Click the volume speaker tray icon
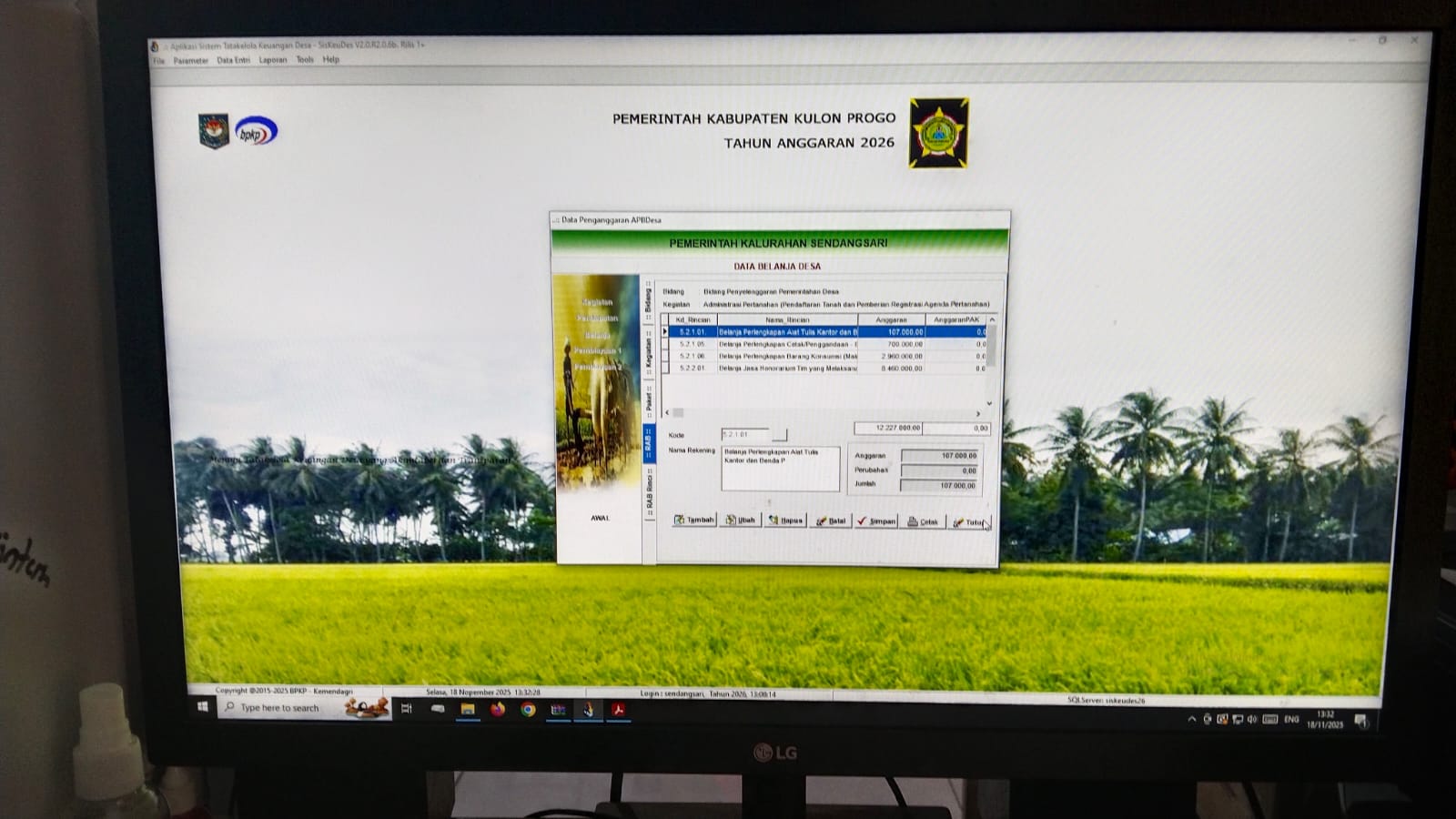Screen dimensions: 1456x819 pos(1252,719)
